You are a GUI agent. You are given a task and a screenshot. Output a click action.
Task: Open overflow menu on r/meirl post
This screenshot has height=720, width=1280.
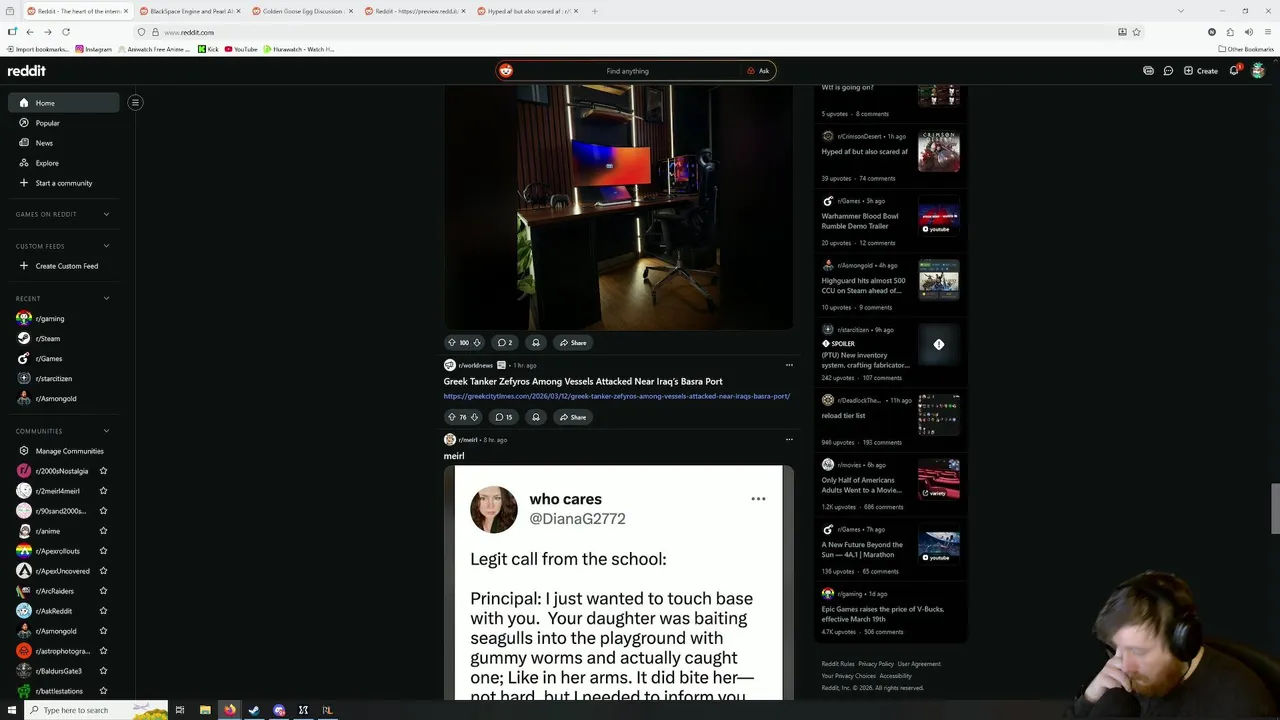click(789, 439)
